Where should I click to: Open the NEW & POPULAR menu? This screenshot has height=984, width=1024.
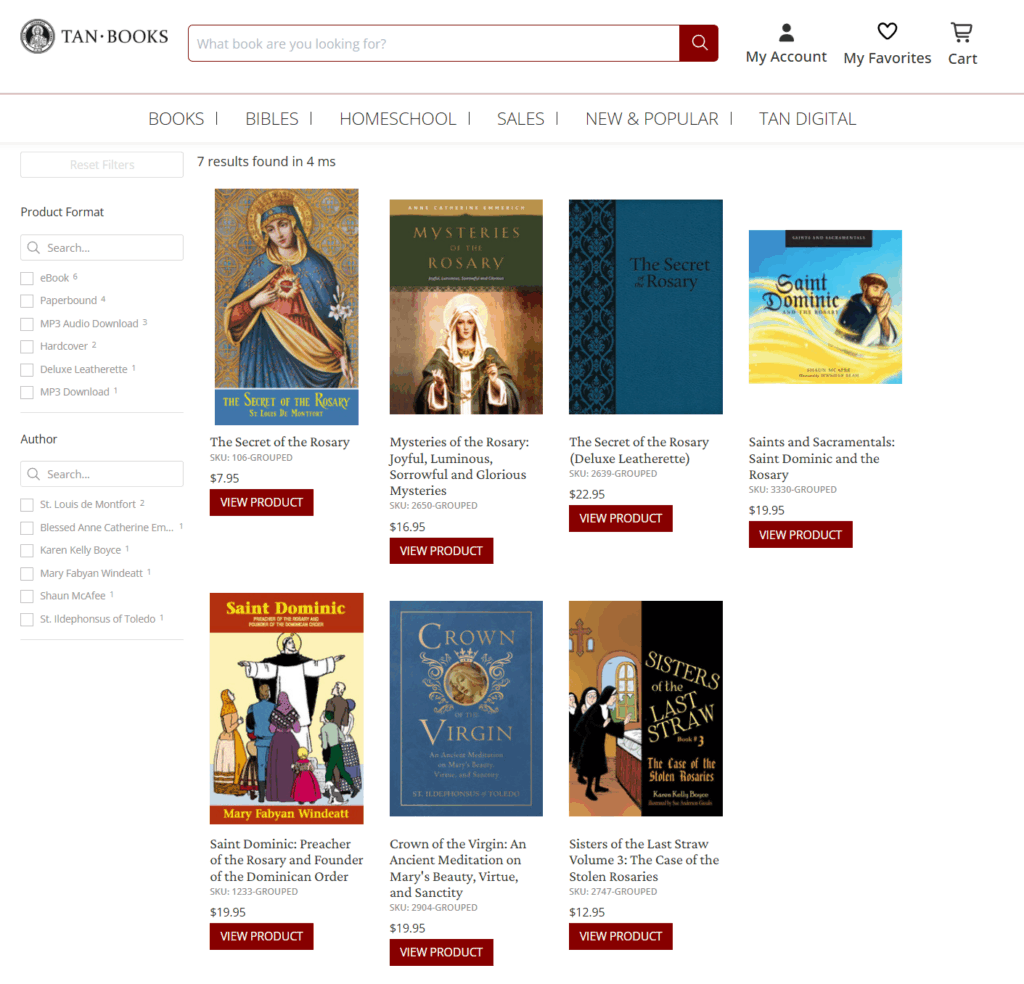pos(651,119)
